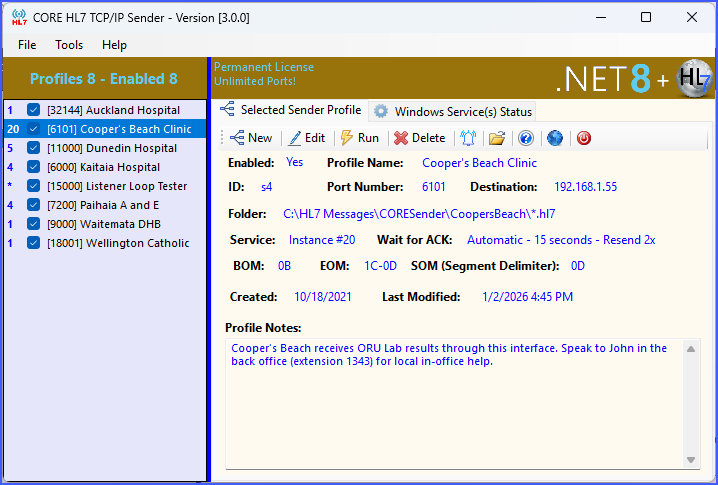The image size is (718, 485).
Task: Click the red power icon
Action: (584, 138)
